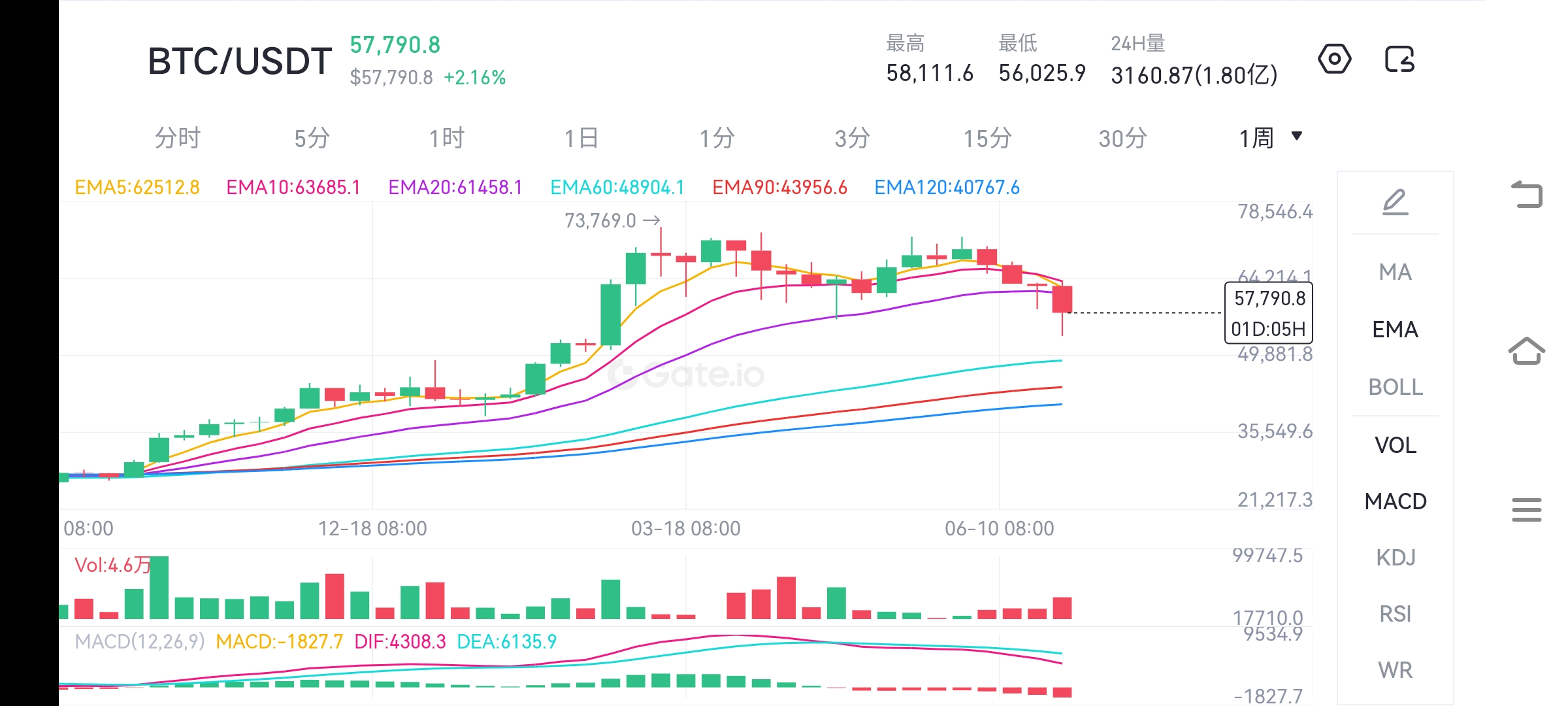Tap the share screenshot icon

tap(1400, 59)
